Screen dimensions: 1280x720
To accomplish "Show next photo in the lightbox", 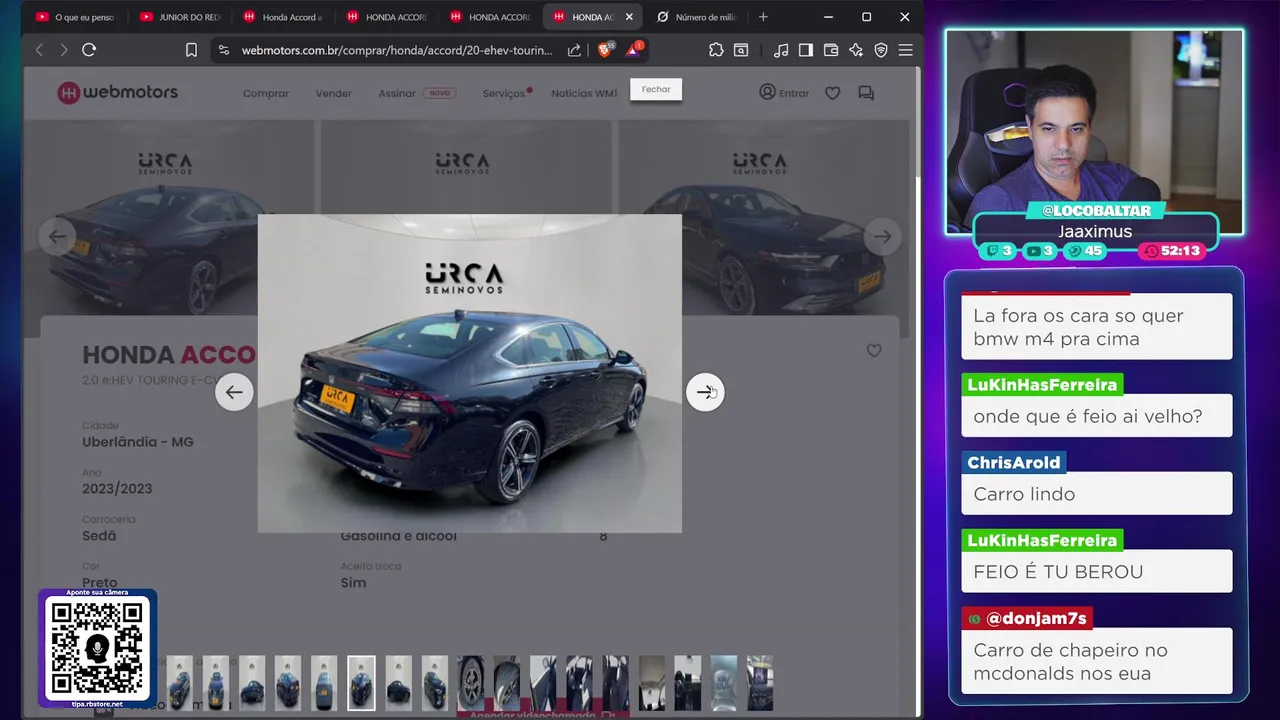I will (705, 392).
